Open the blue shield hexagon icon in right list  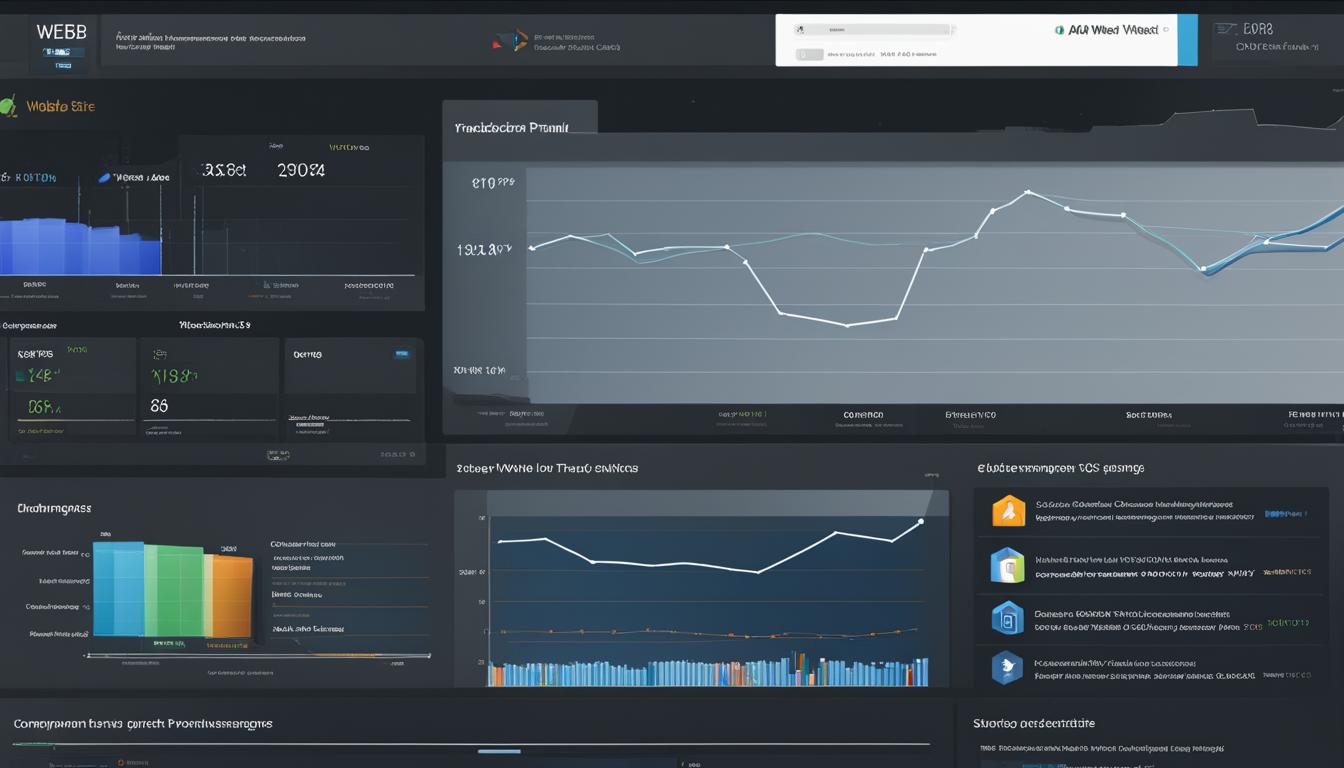(x=1007, y=622)
